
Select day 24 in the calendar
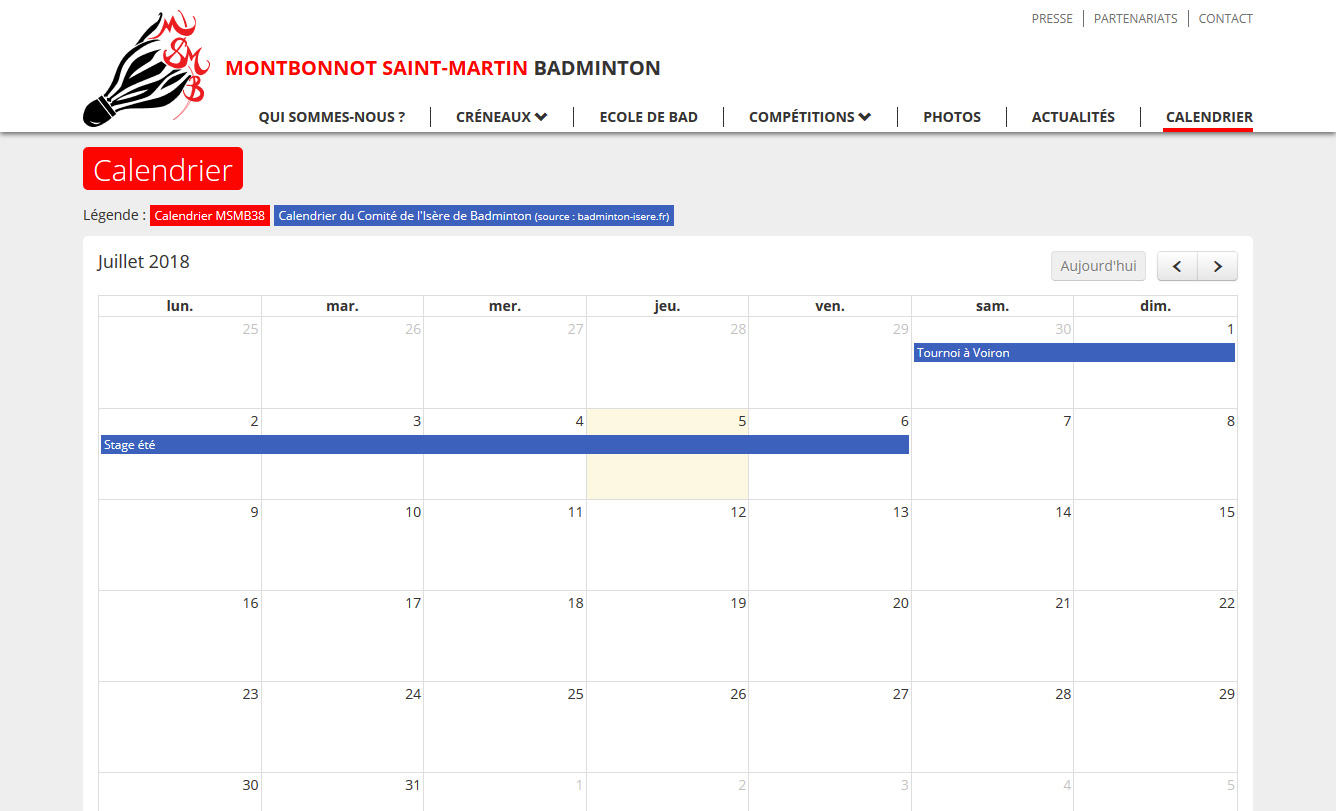pyautogui.click(x=343, y=727)
